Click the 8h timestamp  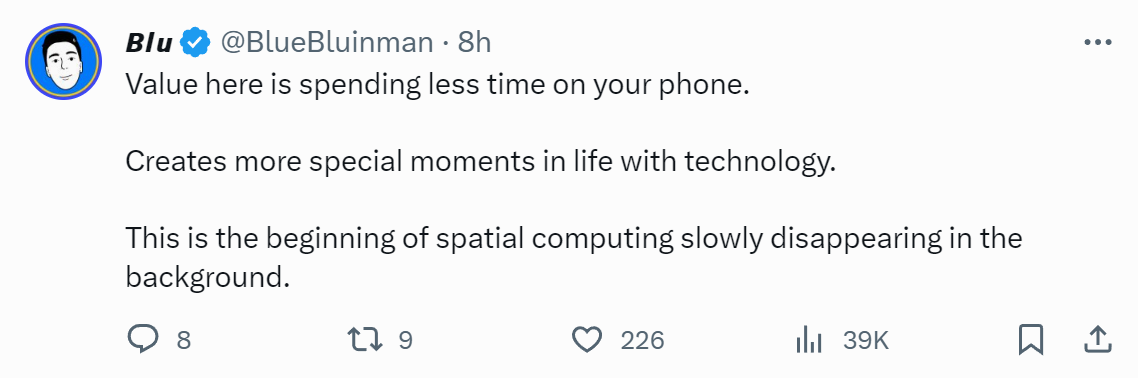[x=474, y=43]
